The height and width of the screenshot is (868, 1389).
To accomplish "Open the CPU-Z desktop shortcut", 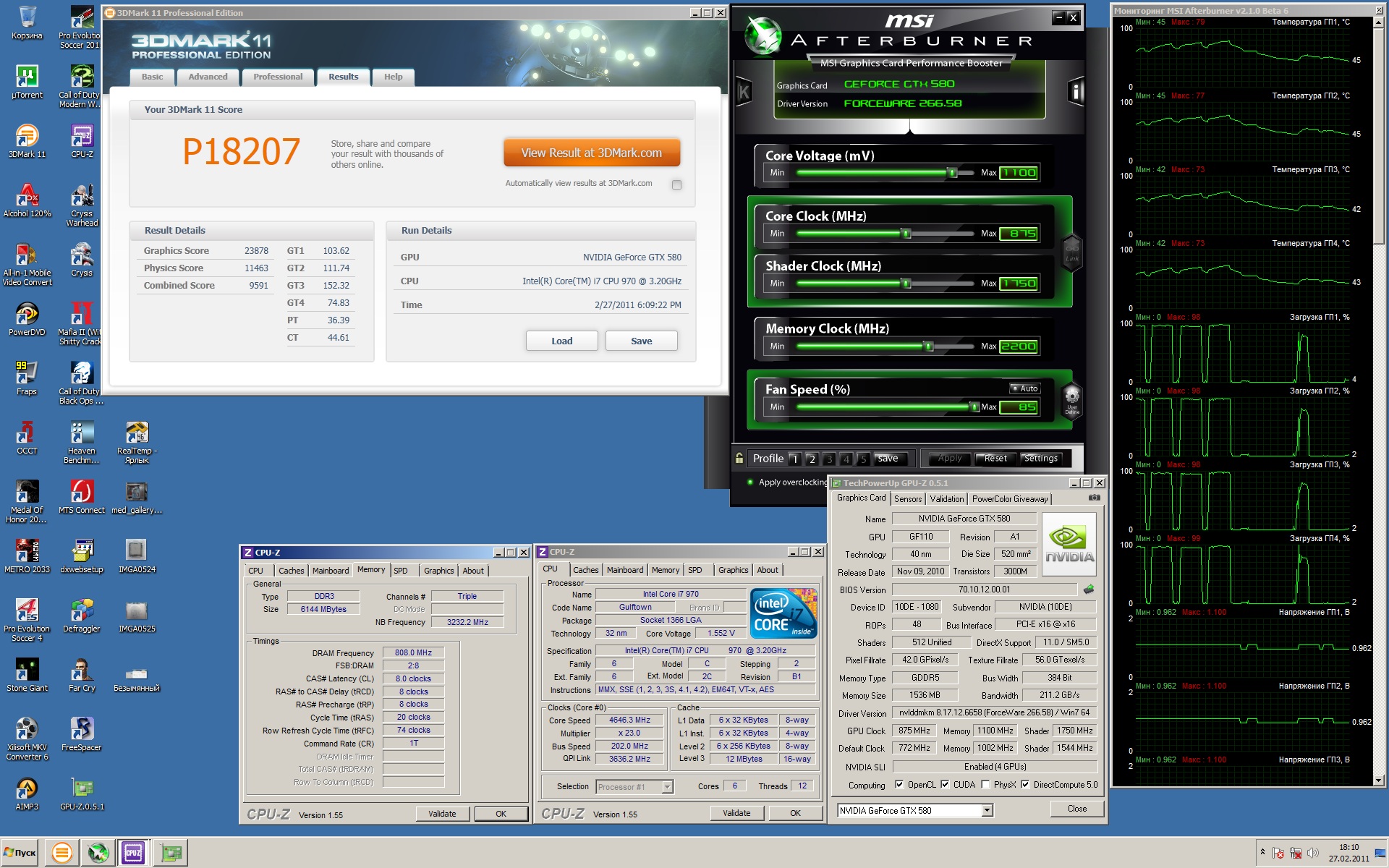I will (82, 141).
